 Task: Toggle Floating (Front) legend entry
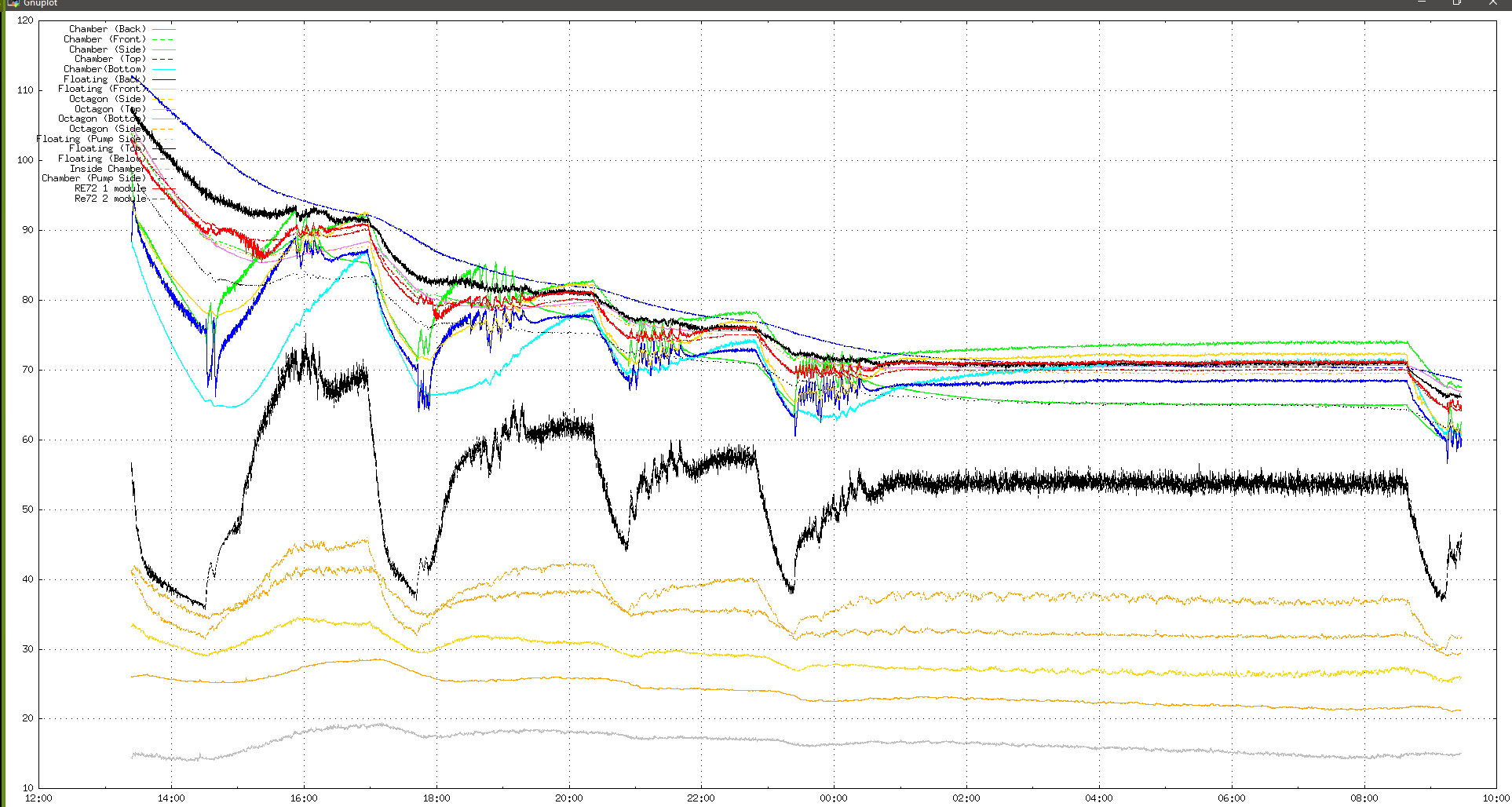coord(101,89)
